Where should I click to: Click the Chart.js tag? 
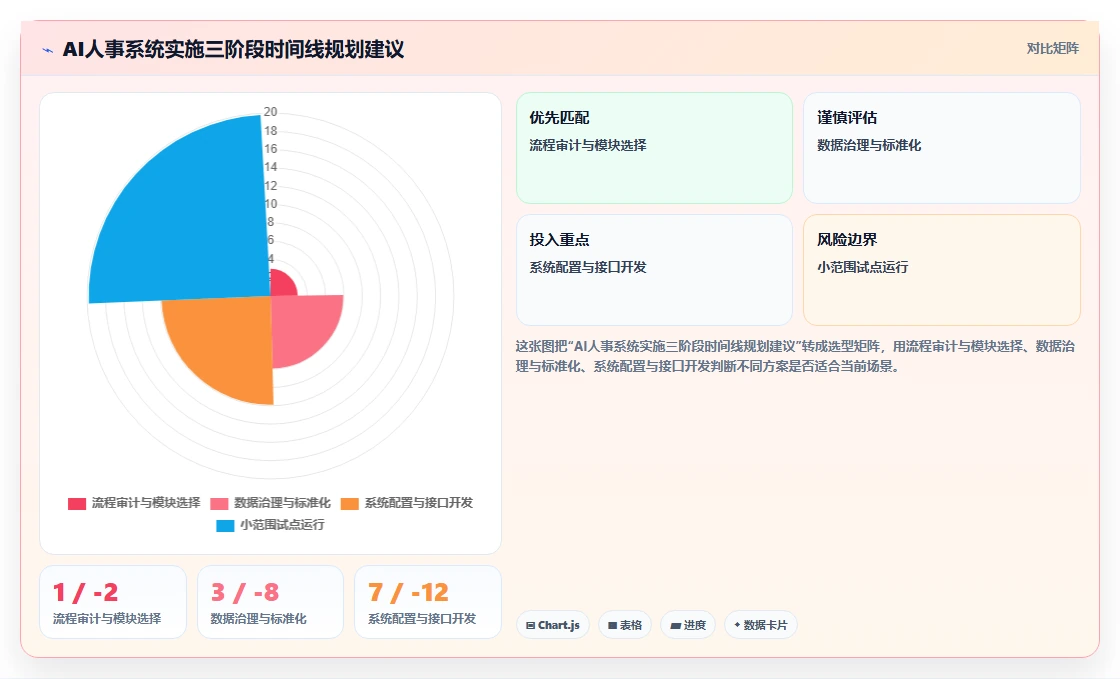click(553, 625)
